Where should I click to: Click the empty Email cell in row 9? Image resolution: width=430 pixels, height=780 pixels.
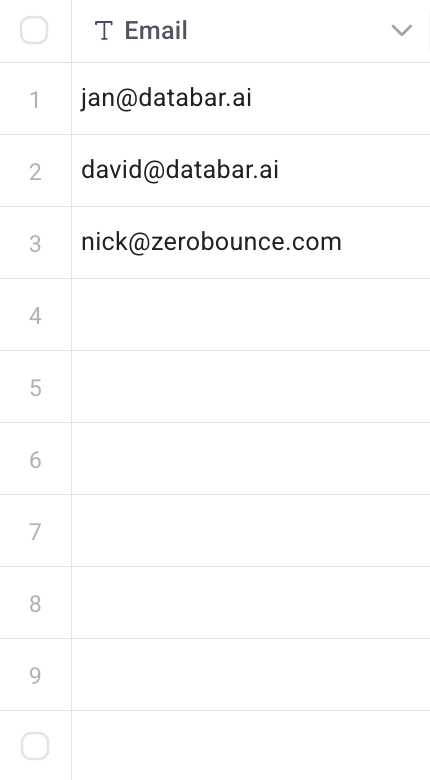pyautogui.click(x=250, y=675)
